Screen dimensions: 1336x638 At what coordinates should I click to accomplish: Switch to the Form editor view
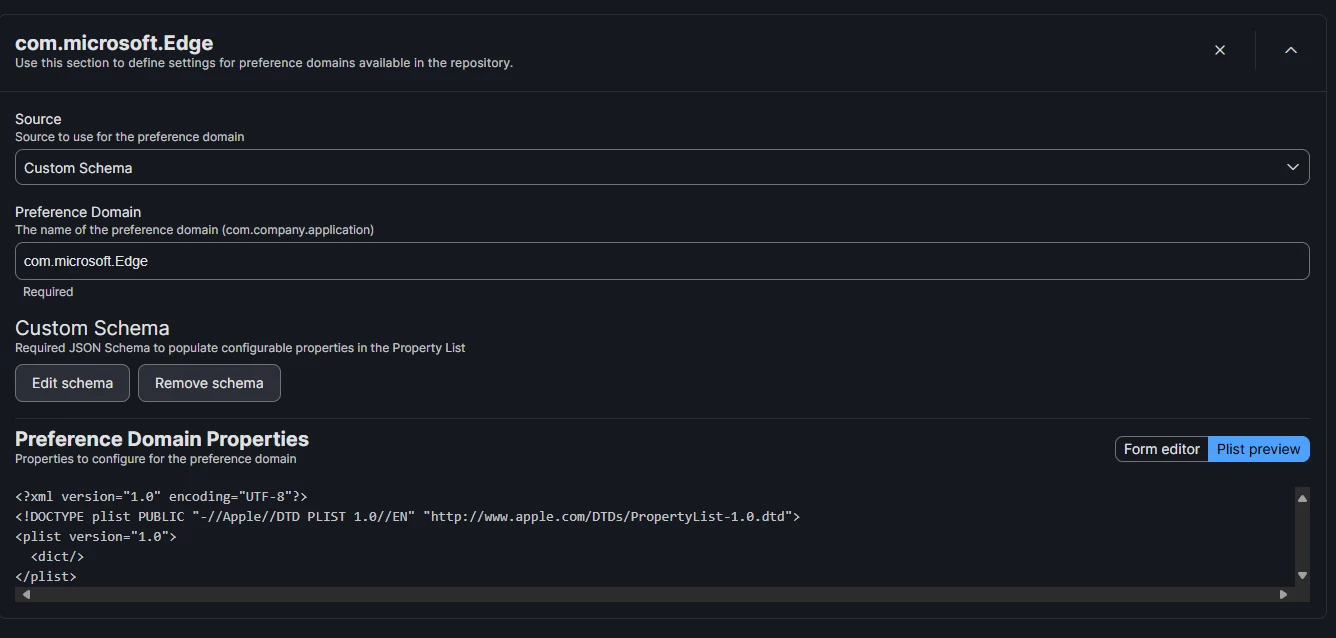pos(1161,449)
